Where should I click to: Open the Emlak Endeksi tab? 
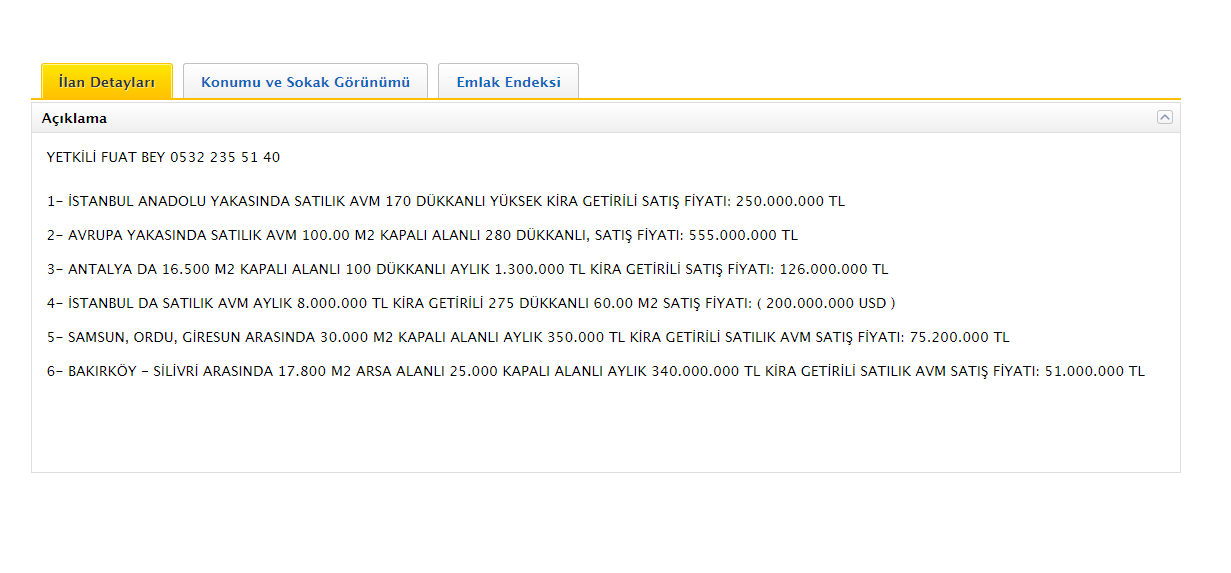(508, 82)
